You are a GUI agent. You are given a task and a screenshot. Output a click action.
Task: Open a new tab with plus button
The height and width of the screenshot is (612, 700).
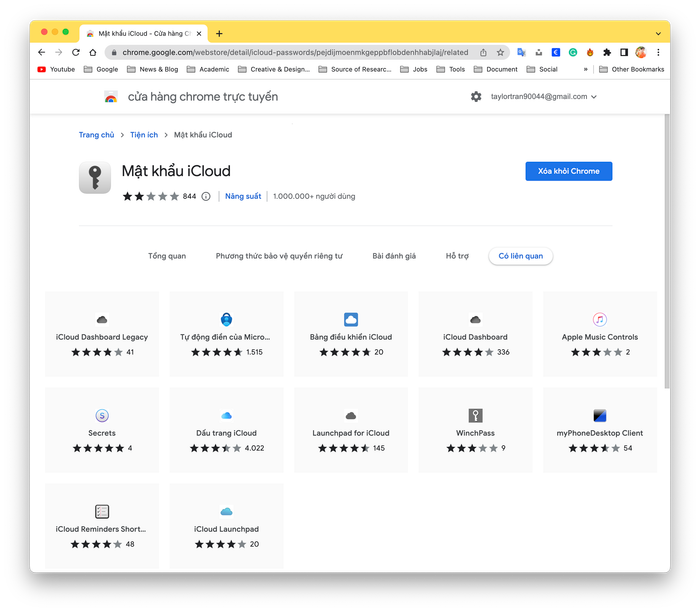(x=219, y=33)
